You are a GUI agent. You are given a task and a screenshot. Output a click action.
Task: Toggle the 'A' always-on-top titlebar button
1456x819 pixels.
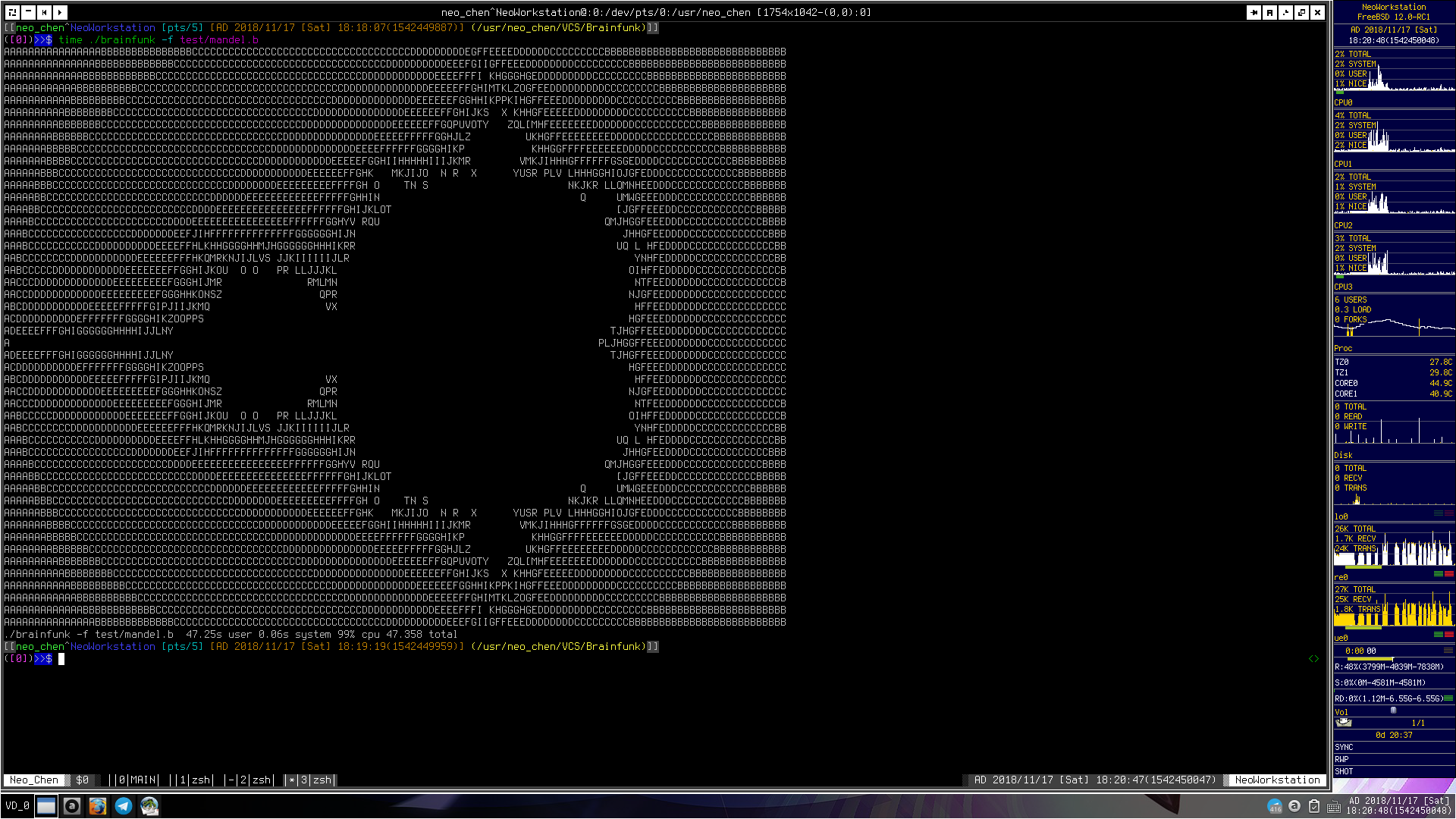[x=1270, y=12]
